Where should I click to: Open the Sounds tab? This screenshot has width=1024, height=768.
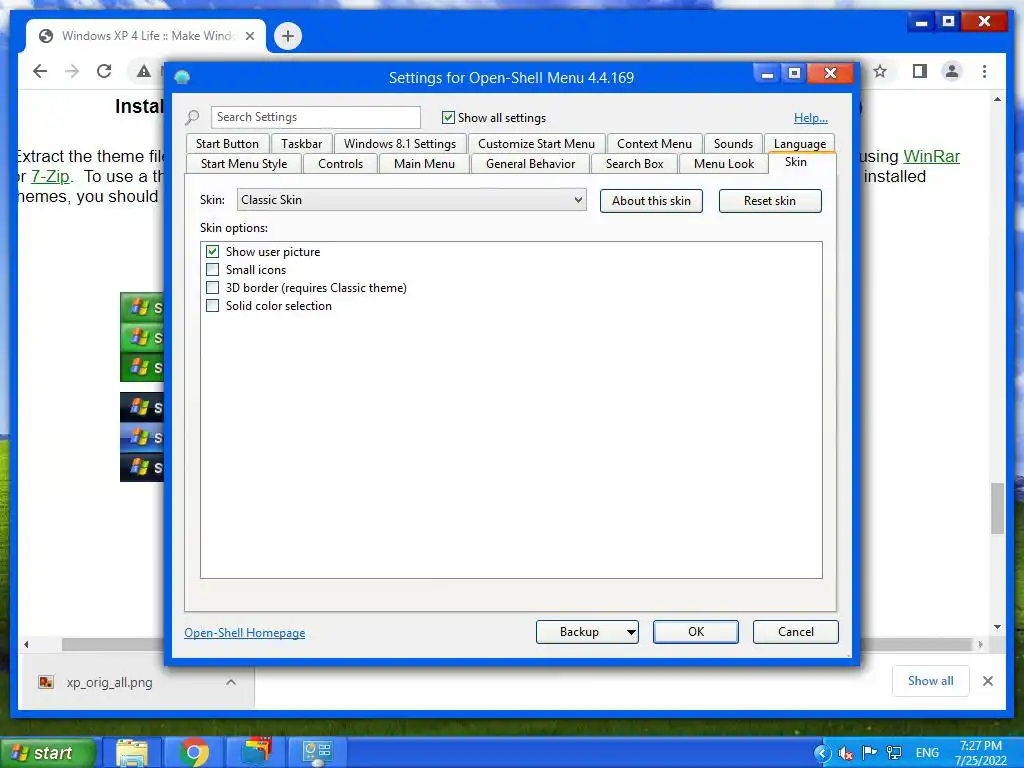(733, 144)
